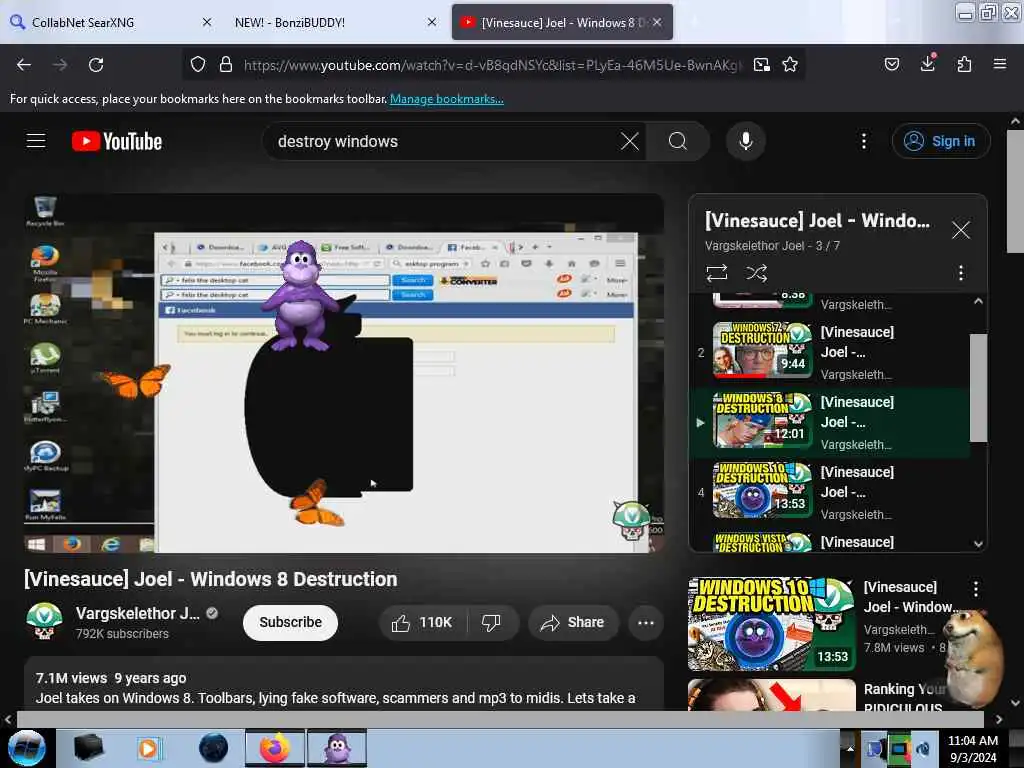Open the YouTube guide hamburger menu

click(x=36, y=140)
